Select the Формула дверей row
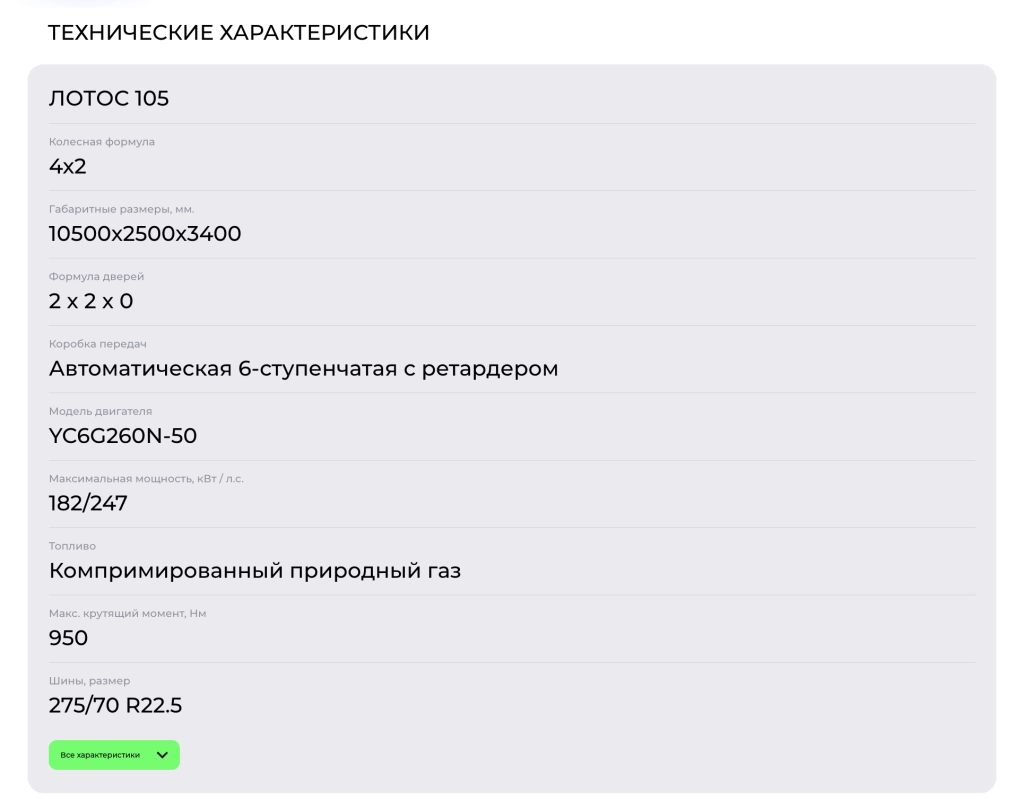1024x799 pixels. [96, 276]
